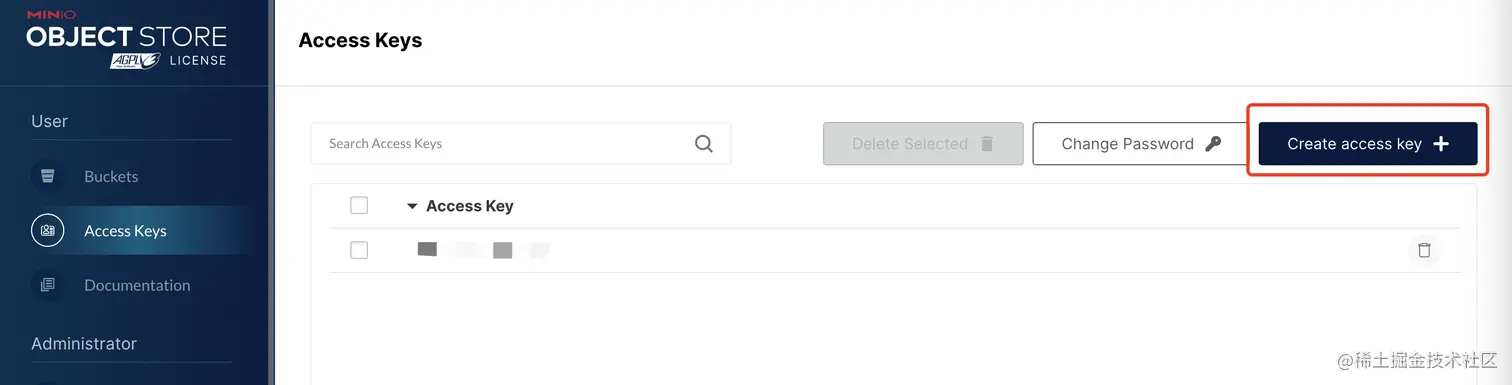Click the Buckets icon in sidebar
This screenshot has height=385, width=1512.
(47, 176)
